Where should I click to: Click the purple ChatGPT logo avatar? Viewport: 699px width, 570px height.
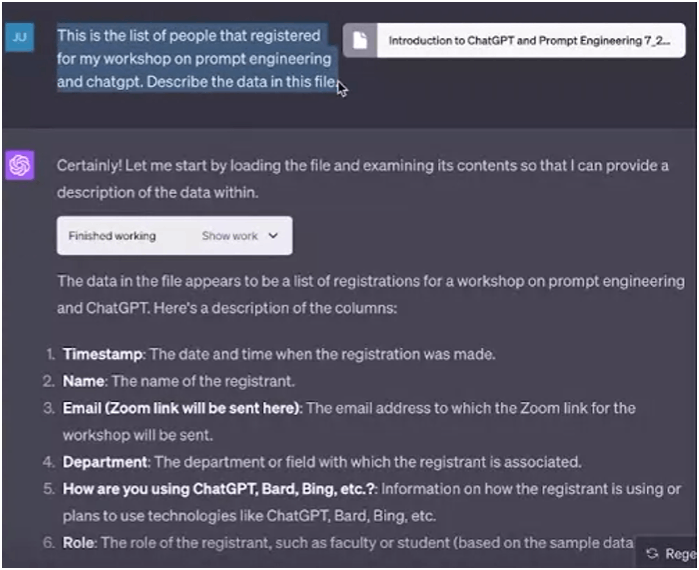tap(20, 165)
